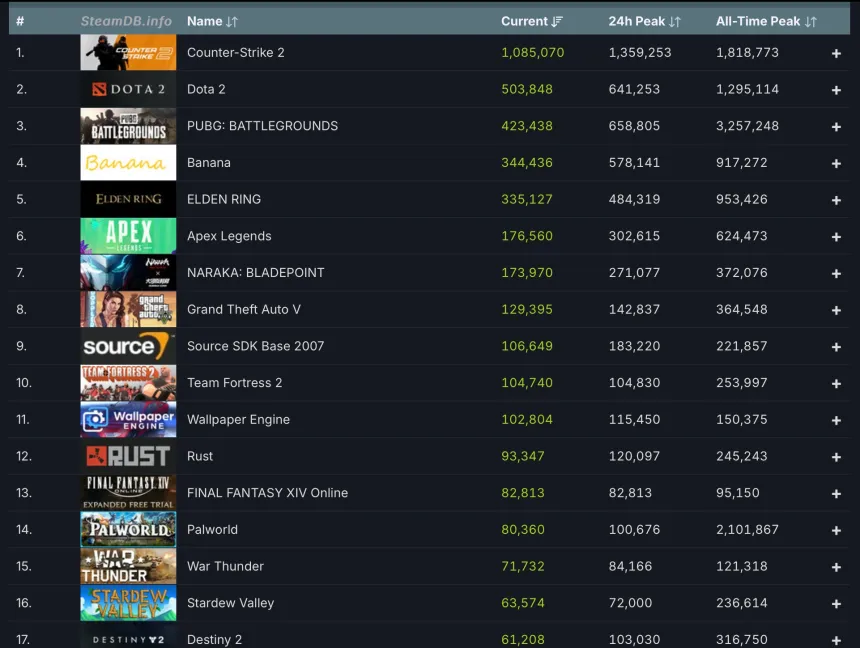Click plus icon for ELDEN RING row
Viewport: 860px width, 648px height.
coord(836,201)
